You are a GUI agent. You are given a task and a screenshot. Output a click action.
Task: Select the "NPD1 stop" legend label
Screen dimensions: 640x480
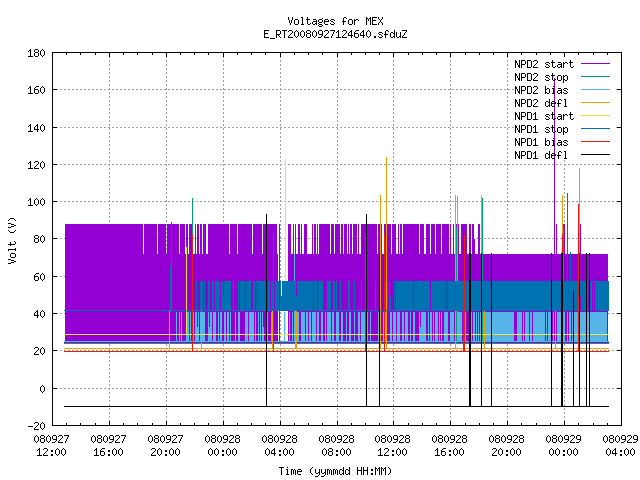541,129
